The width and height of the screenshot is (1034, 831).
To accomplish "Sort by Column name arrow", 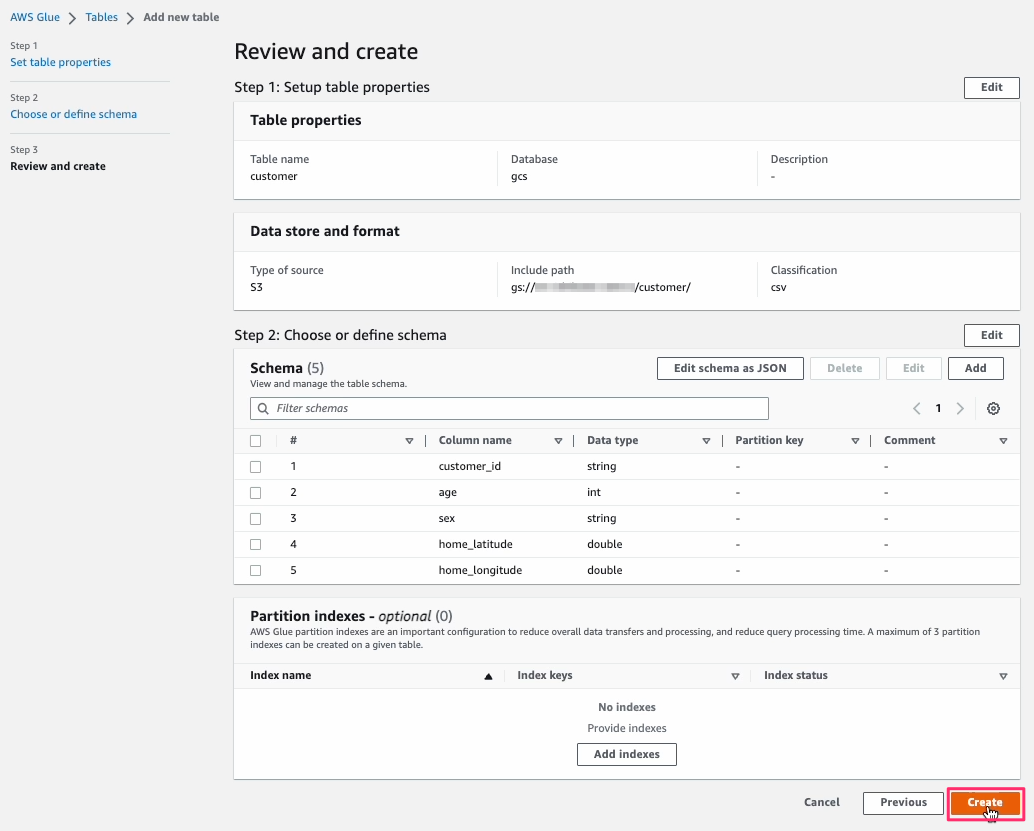I will 558,441.
